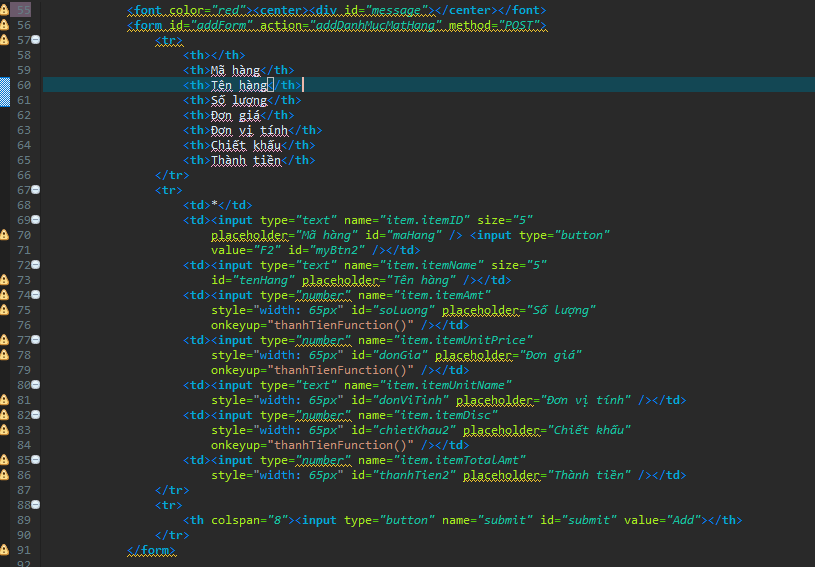Image resolution: width=815 pixels, height=567 pixels.
Task: Fold the itemName td at line 72
Action: [x=36, y=265]
